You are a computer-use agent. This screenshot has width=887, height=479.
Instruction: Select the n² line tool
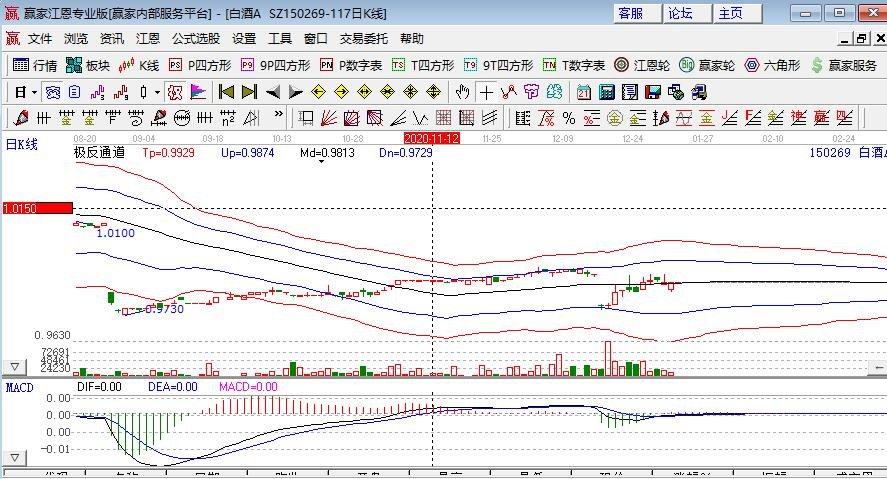[228, 118]
